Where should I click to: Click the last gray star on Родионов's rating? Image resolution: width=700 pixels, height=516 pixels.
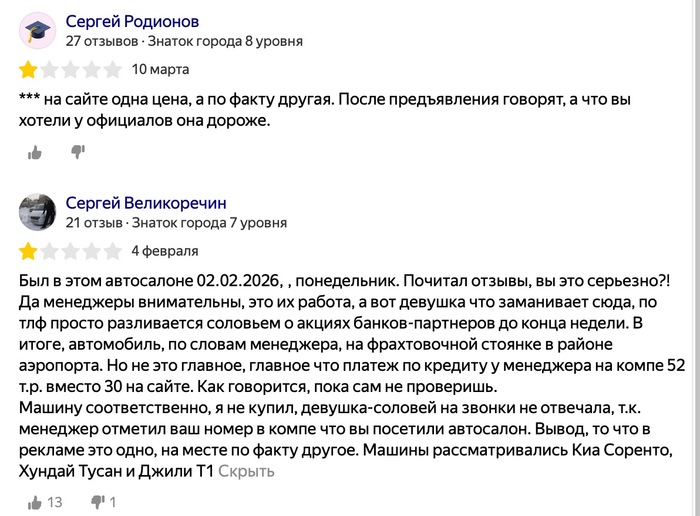pos(113,70)
